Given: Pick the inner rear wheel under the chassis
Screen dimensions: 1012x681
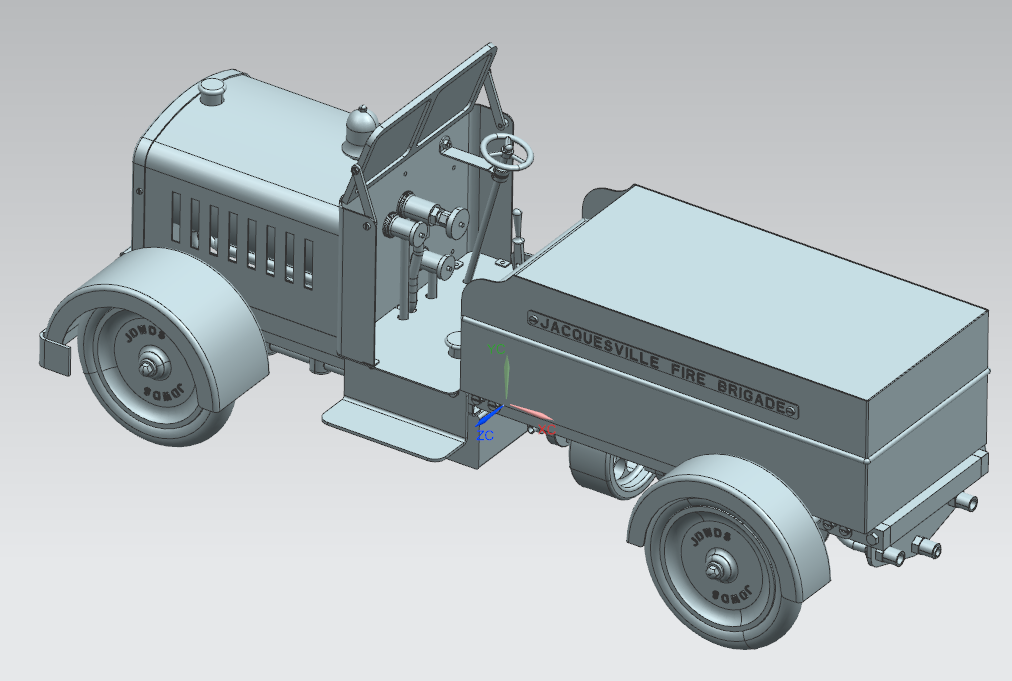Looking at the screenshot, I should tap(613, 471).
